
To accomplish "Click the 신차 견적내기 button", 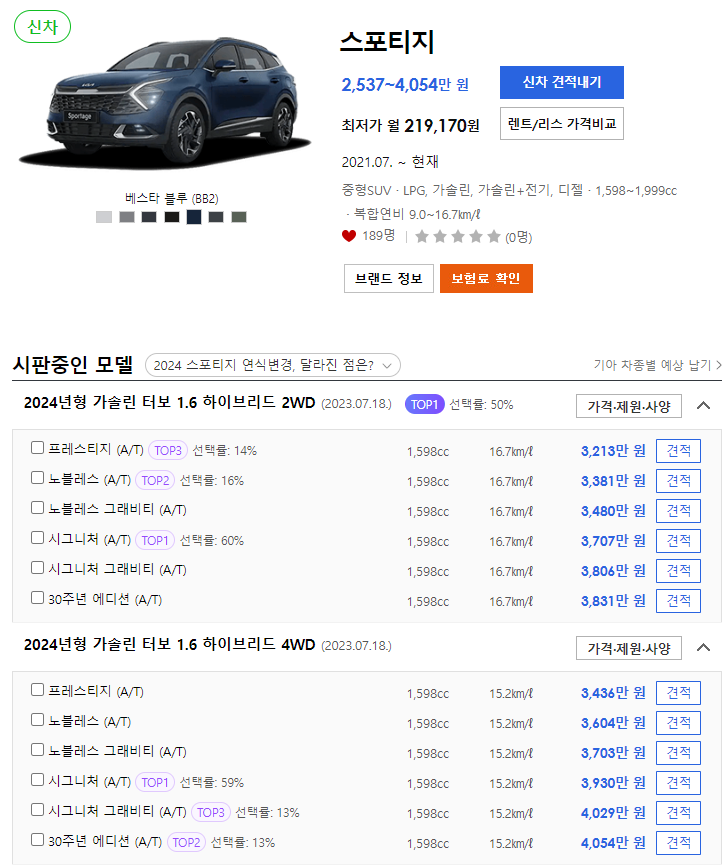I will click(x=562, y=82).
